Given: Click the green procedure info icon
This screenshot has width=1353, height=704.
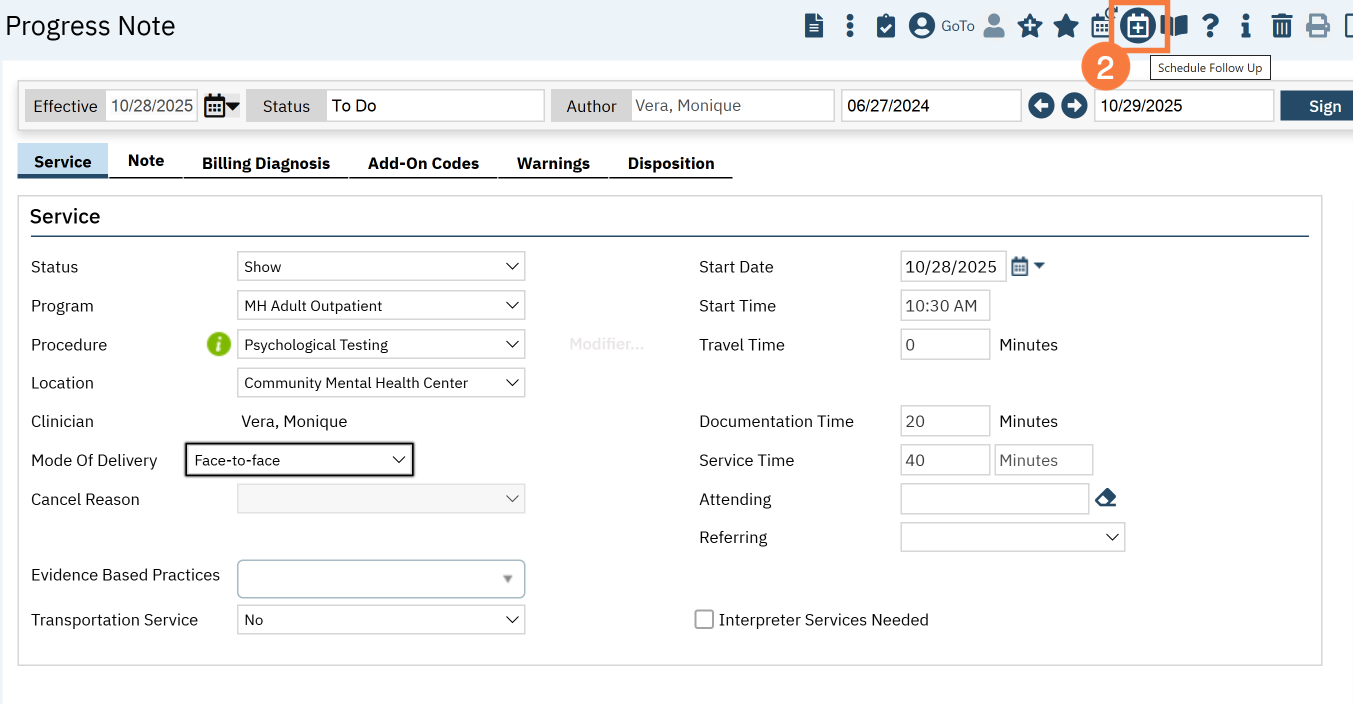Looking at the screenshot, I should (218, 344).
